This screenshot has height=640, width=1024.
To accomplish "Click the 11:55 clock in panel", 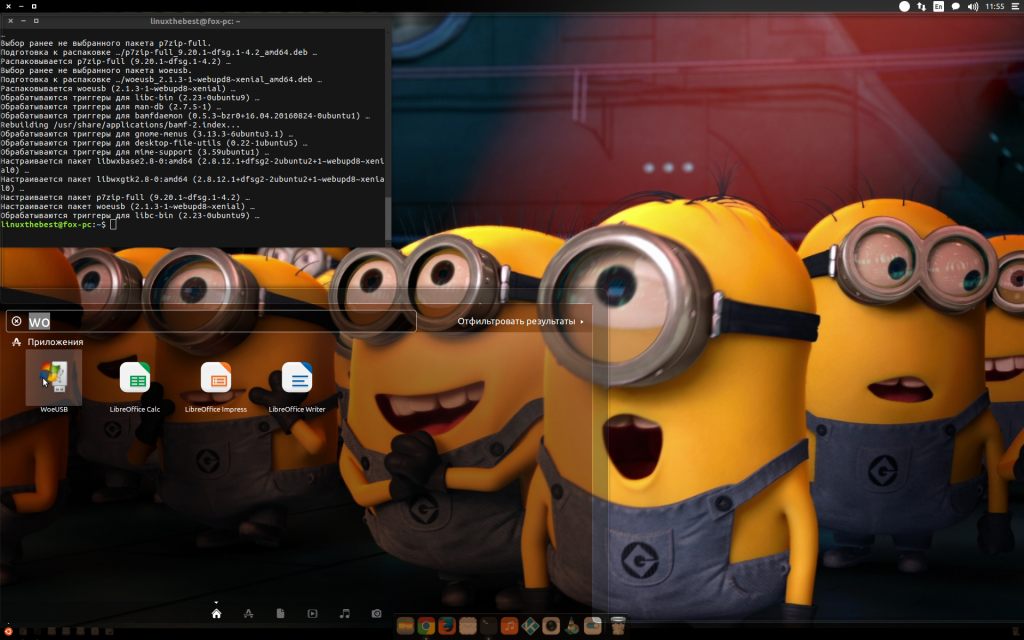I will point(994,6).
